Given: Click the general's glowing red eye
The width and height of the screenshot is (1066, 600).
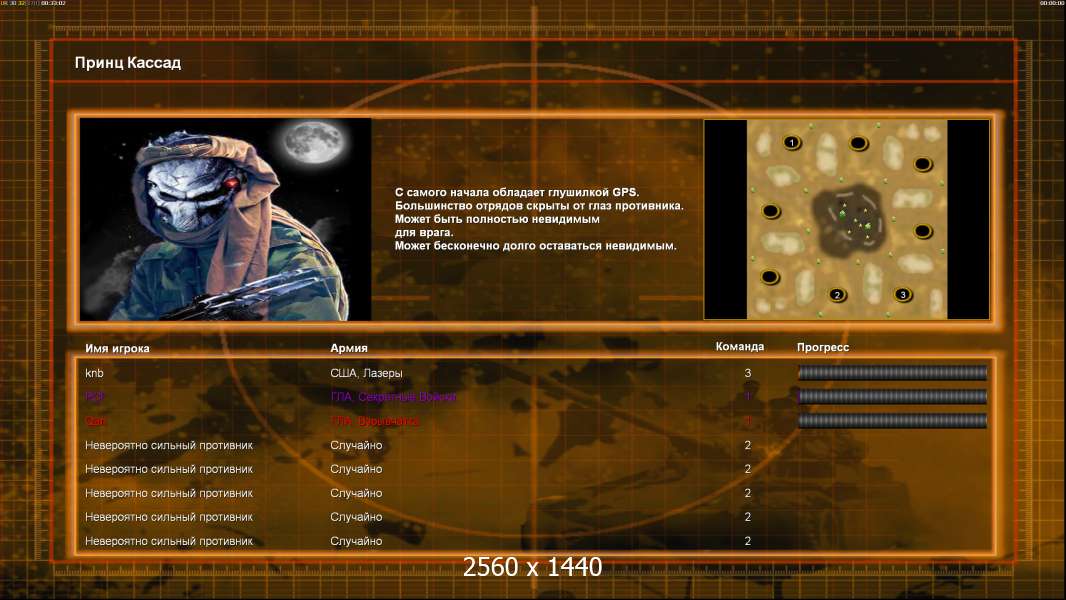Looking at the screenshot, I should pyautogui.click(x=231, y=182).
